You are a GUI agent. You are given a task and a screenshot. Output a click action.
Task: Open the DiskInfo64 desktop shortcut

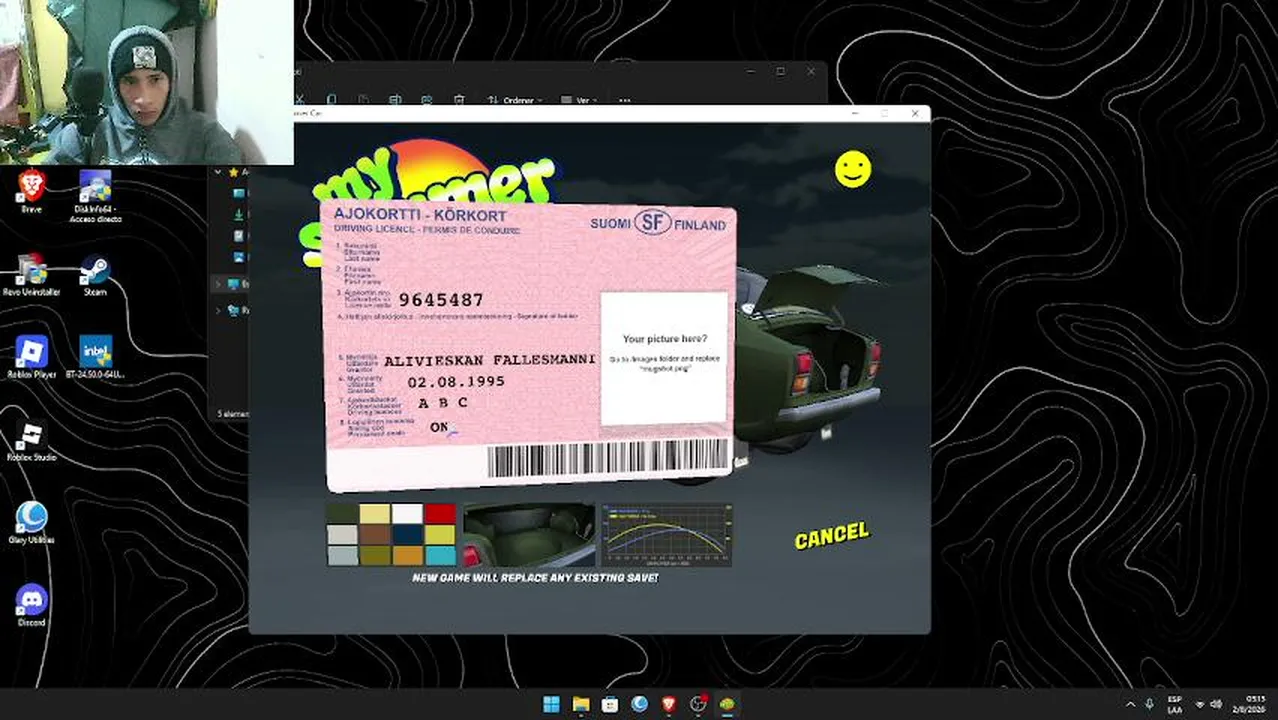(x=95, y=195)
